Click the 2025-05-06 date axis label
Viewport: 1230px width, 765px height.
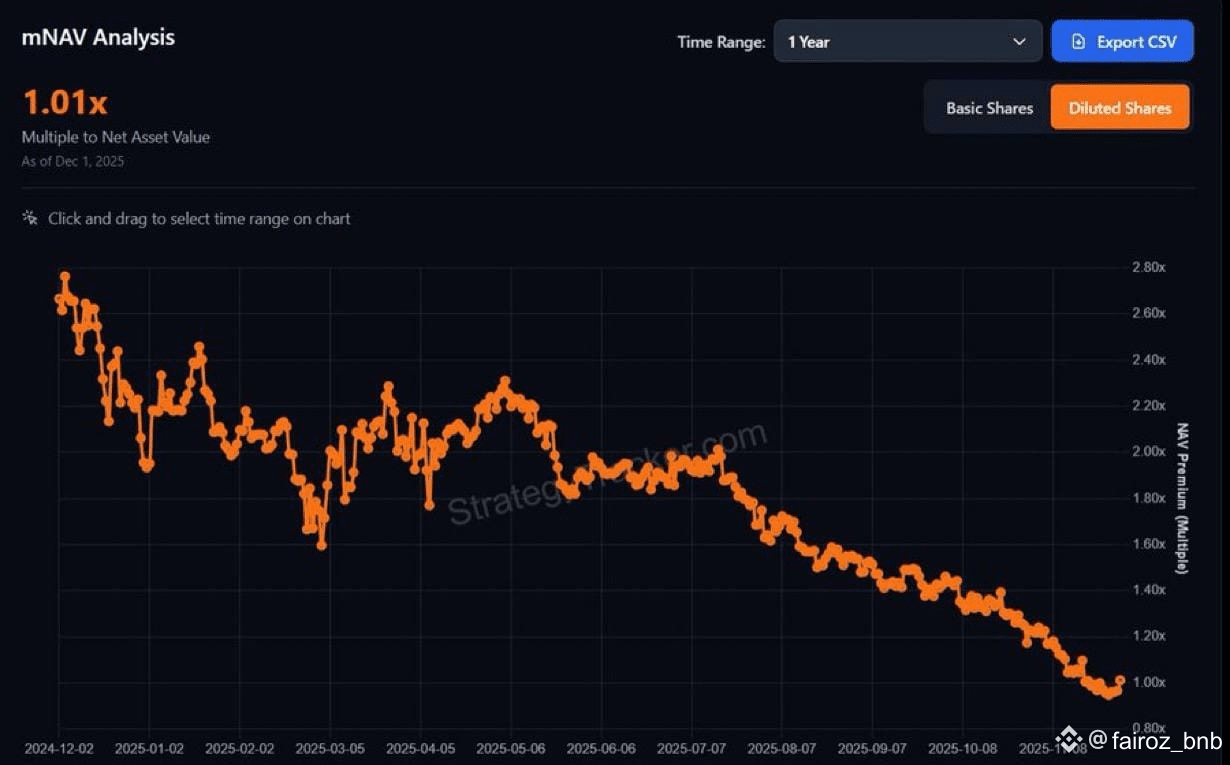point(510,748)
